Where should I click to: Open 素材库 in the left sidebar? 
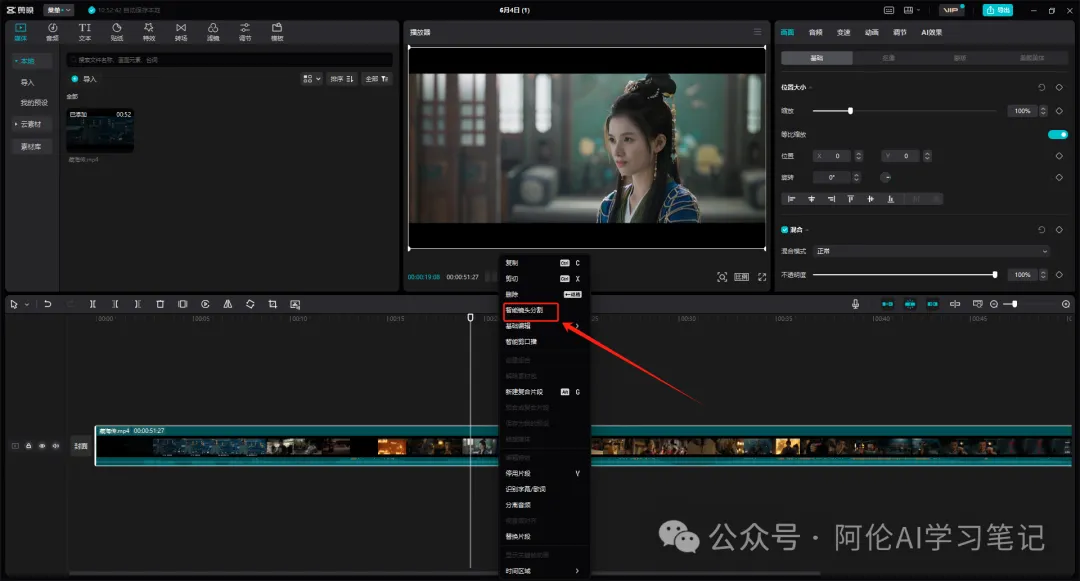point(31,147)
